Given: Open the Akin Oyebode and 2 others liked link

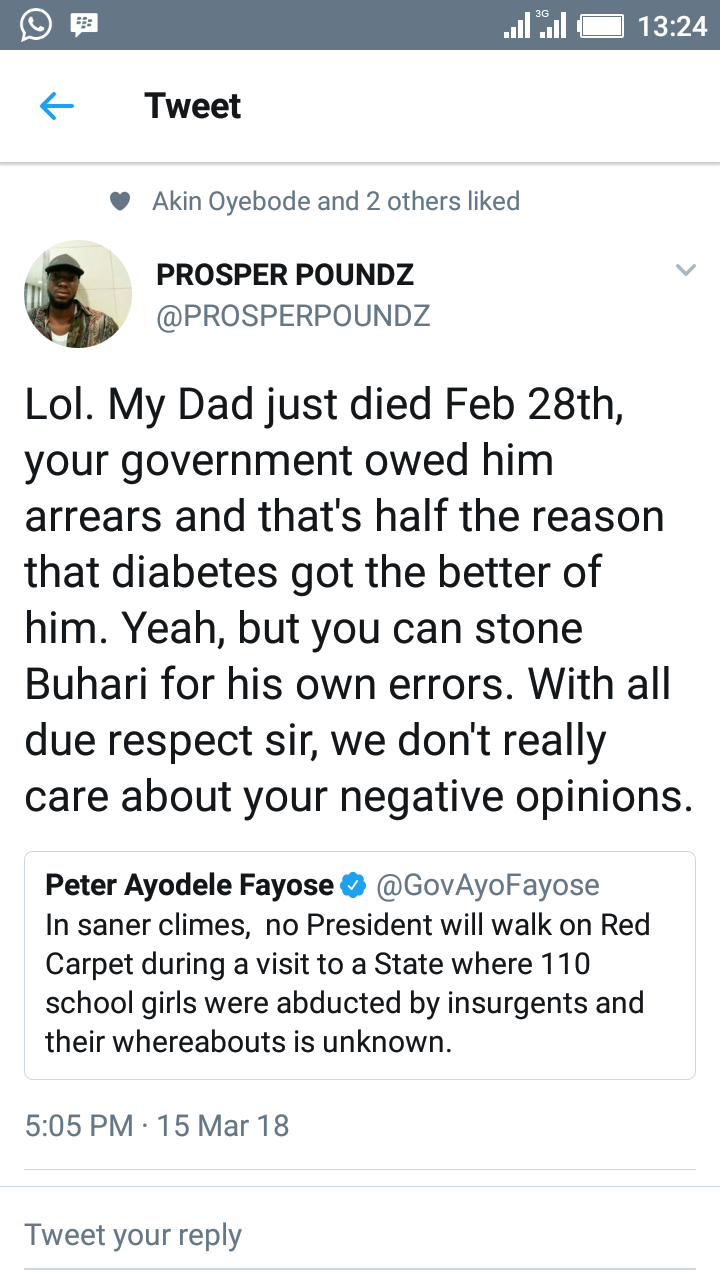Looking at the screenshot, I should (x=336, y=201).
